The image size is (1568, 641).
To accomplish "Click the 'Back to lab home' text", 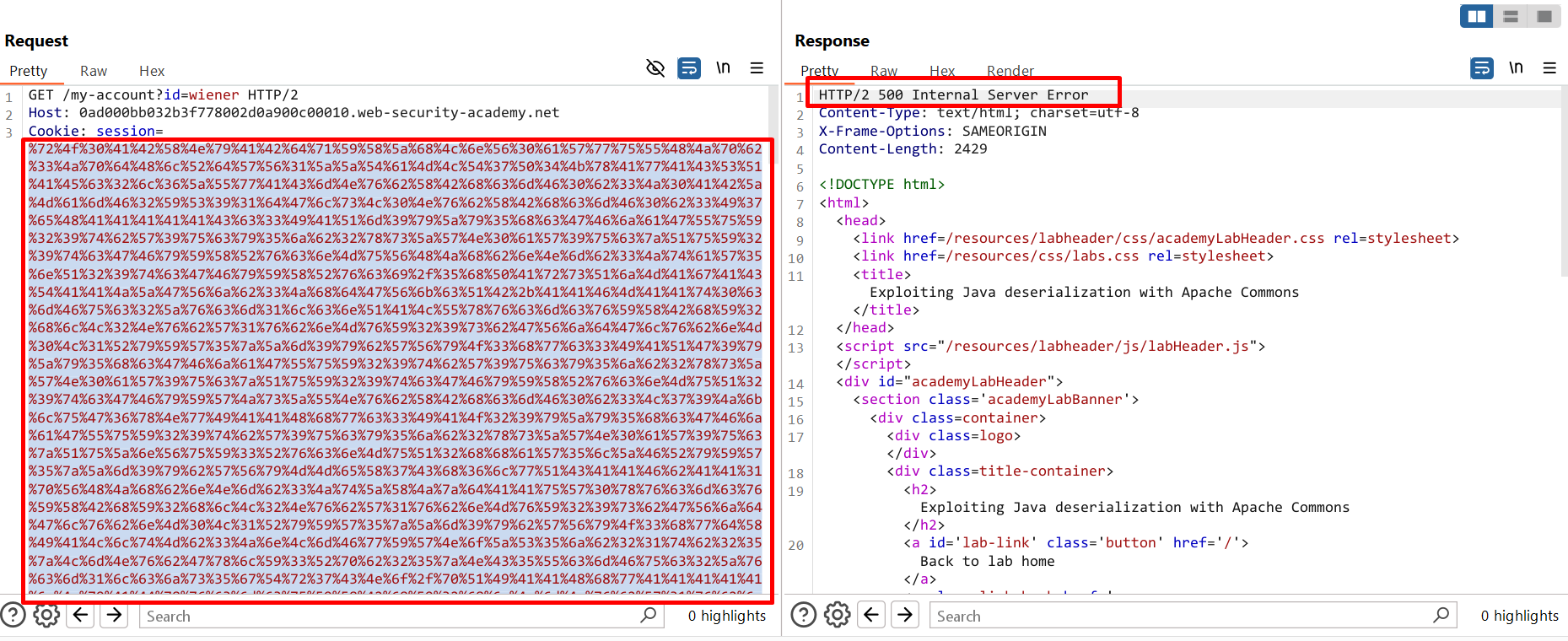I will click(x=987, y=562).
